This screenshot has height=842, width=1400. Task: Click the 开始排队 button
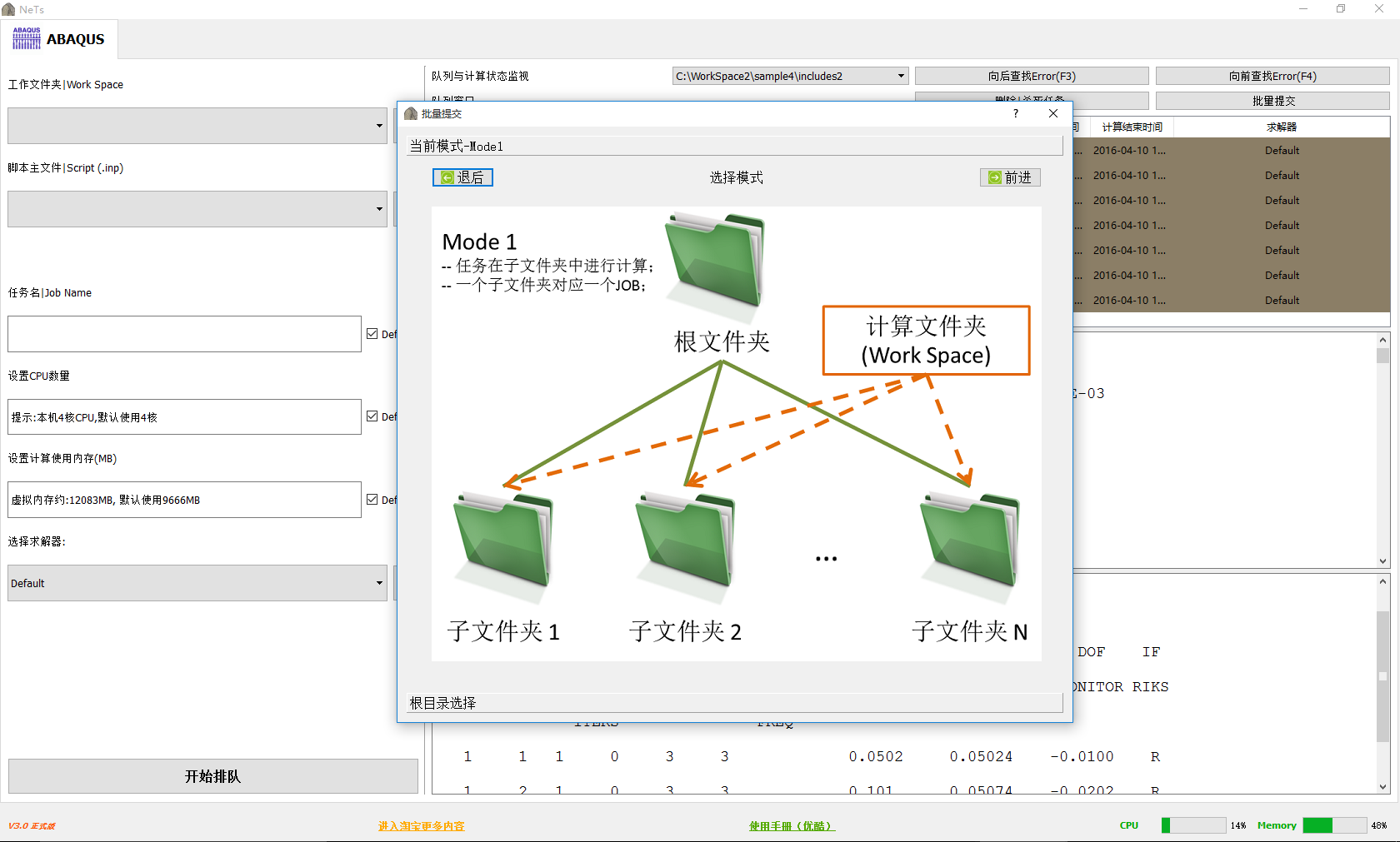(212, 775)
